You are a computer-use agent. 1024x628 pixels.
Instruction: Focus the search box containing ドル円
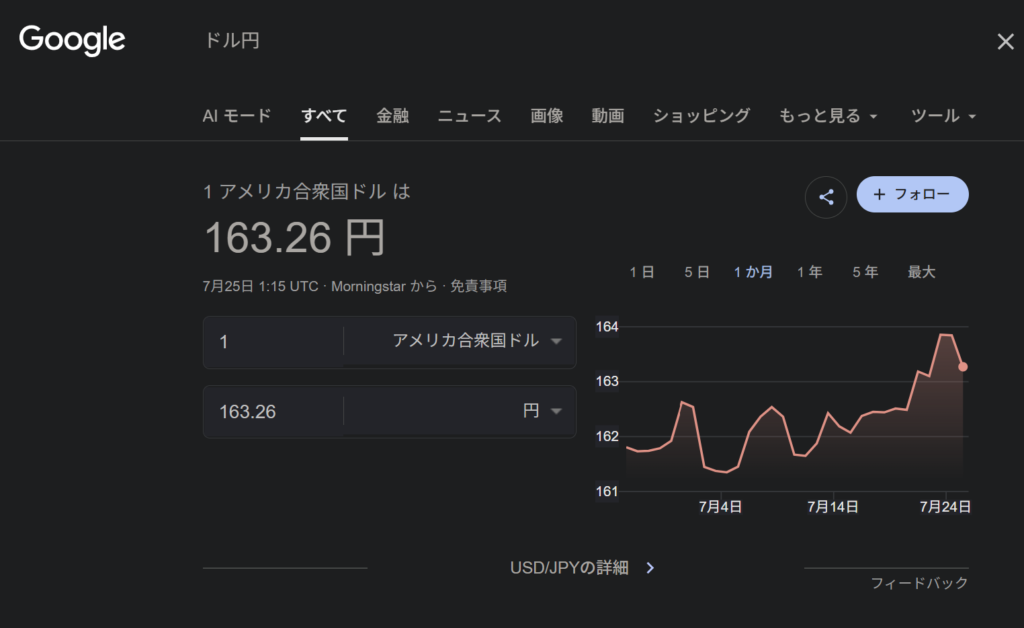click(x=232, y=40)
